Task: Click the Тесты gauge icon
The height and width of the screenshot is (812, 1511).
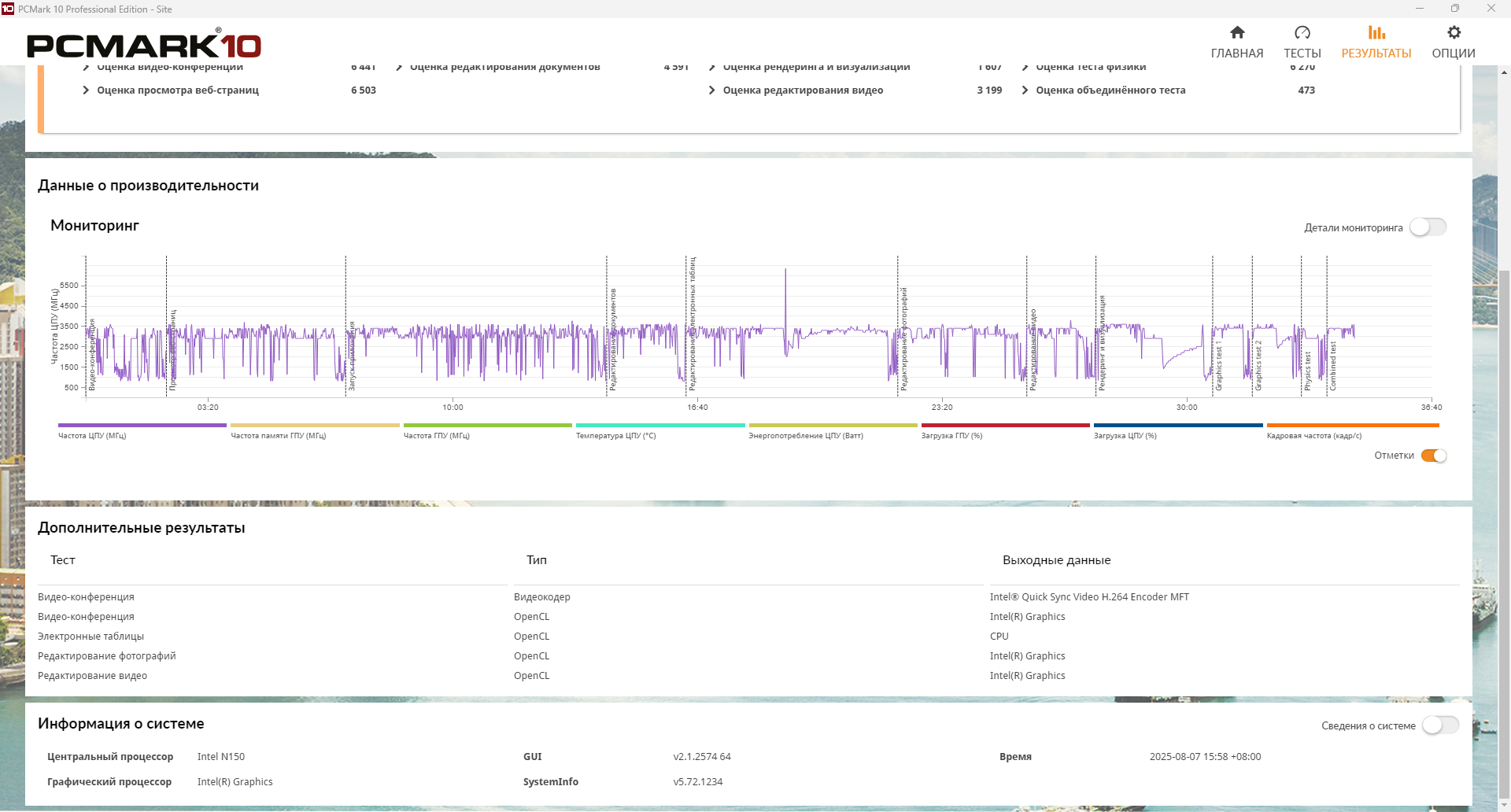Action: coord(1302,32)
